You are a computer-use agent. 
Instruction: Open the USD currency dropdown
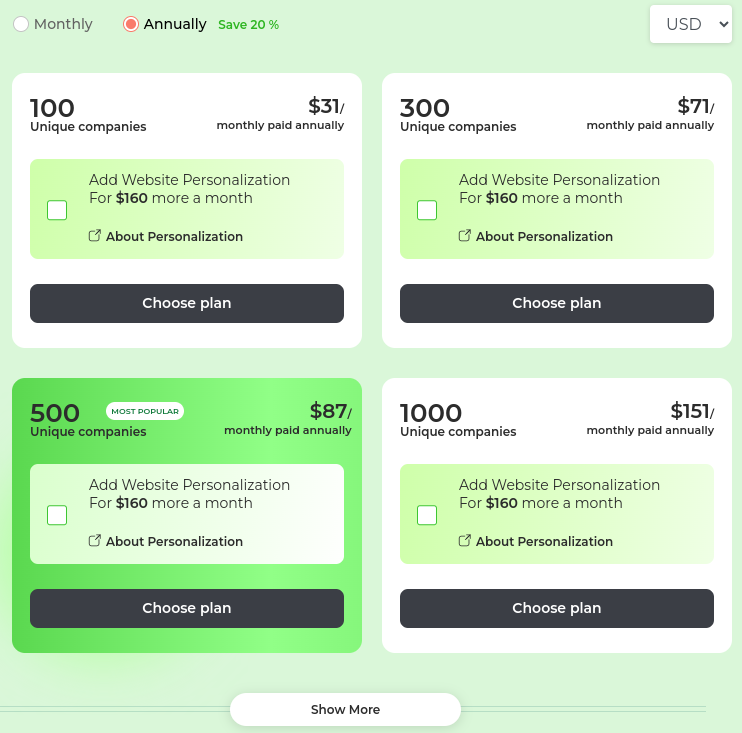(691, 24)
